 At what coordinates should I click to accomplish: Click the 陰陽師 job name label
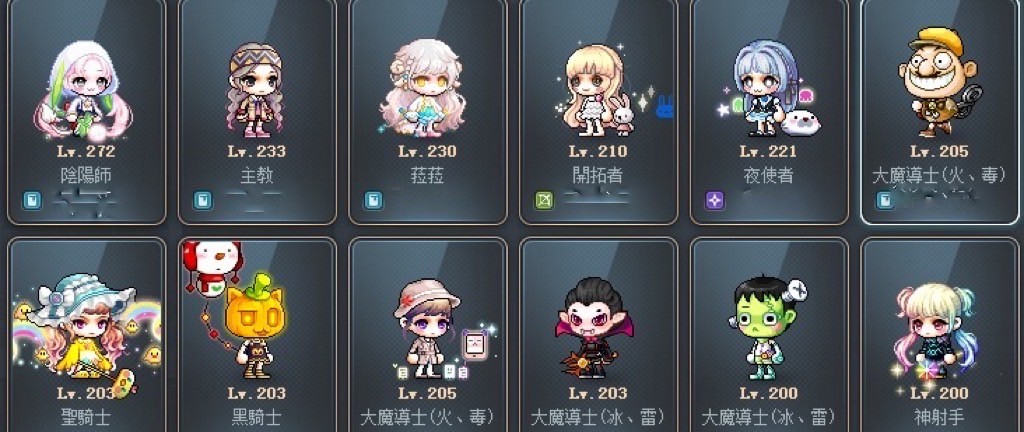86,175
